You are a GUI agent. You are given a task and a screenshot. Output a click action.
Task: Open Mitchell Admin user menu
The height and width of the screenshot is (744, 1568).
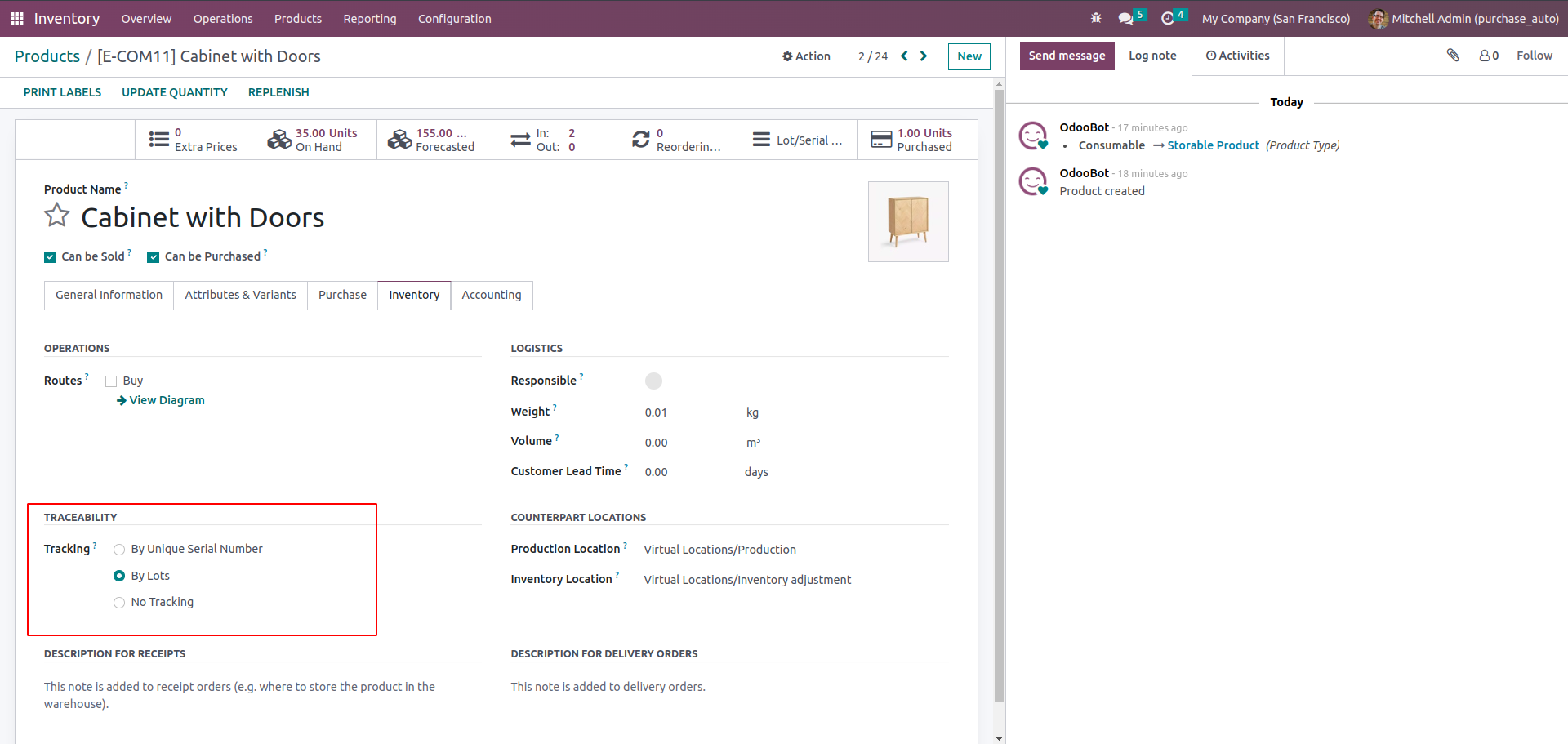1464,18
